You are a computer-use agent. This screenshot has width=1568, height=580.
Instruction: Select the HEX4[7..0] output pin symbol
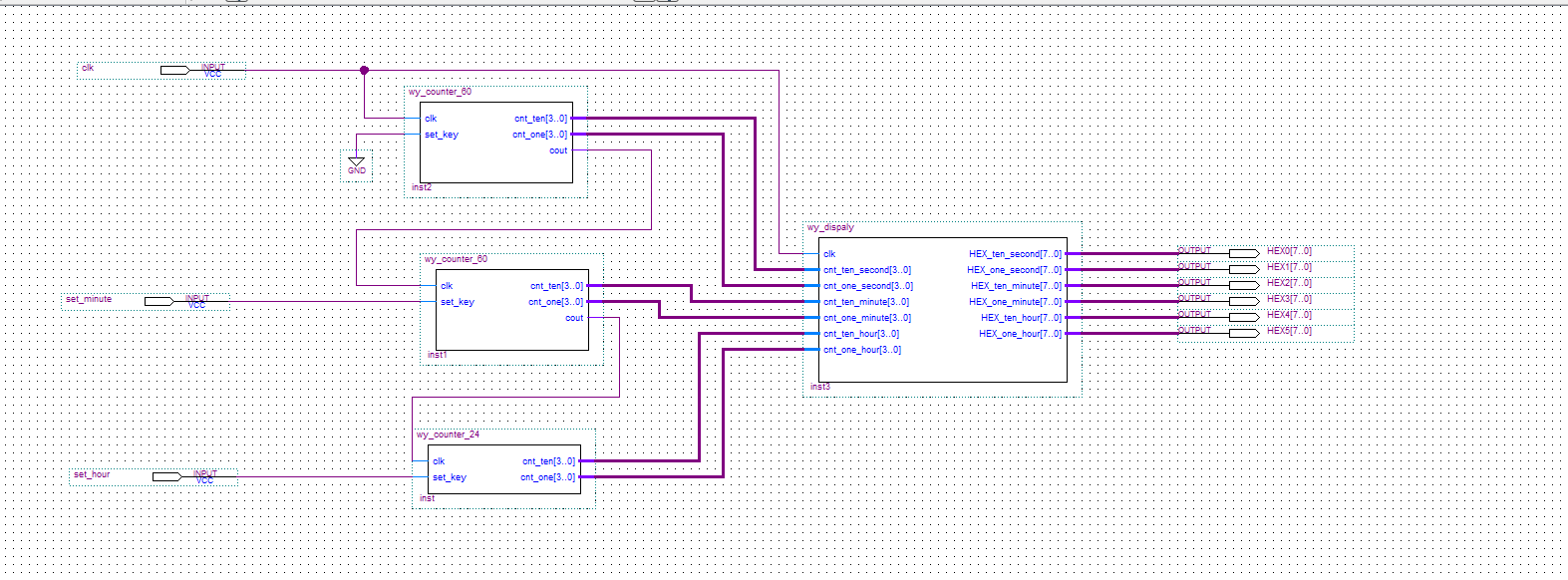[x=1244, y=317]
